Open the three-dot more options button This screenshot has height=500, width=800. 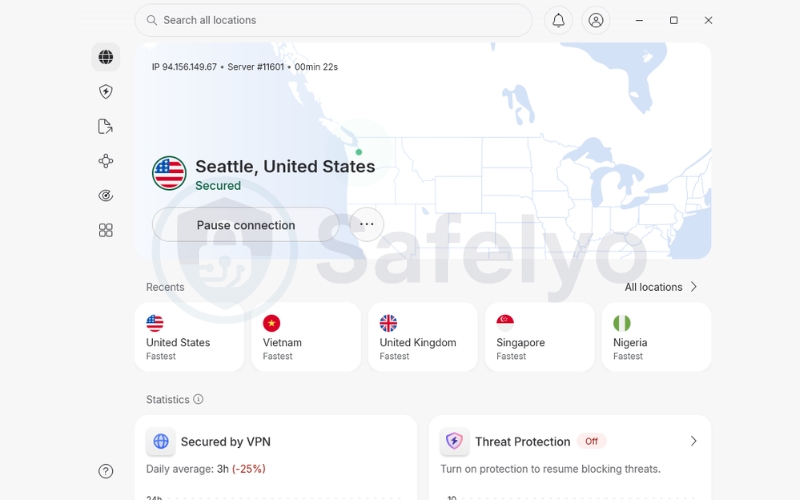click(367, 224)
